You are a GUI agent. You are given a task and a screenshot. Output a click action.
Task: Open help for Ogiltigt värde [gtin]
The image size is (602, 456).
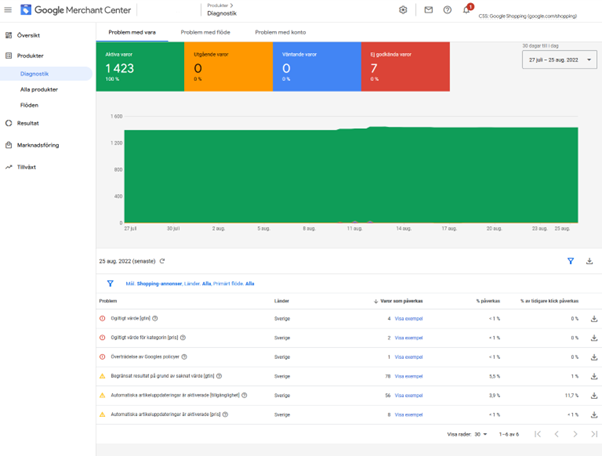click(x=155, y=318)
